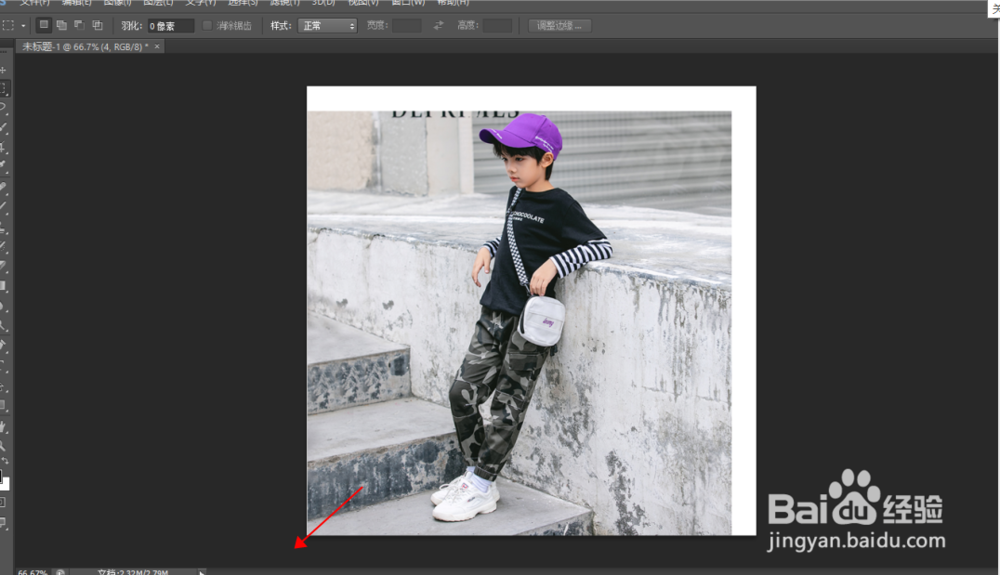Select the Crop tool

[3, 147]
